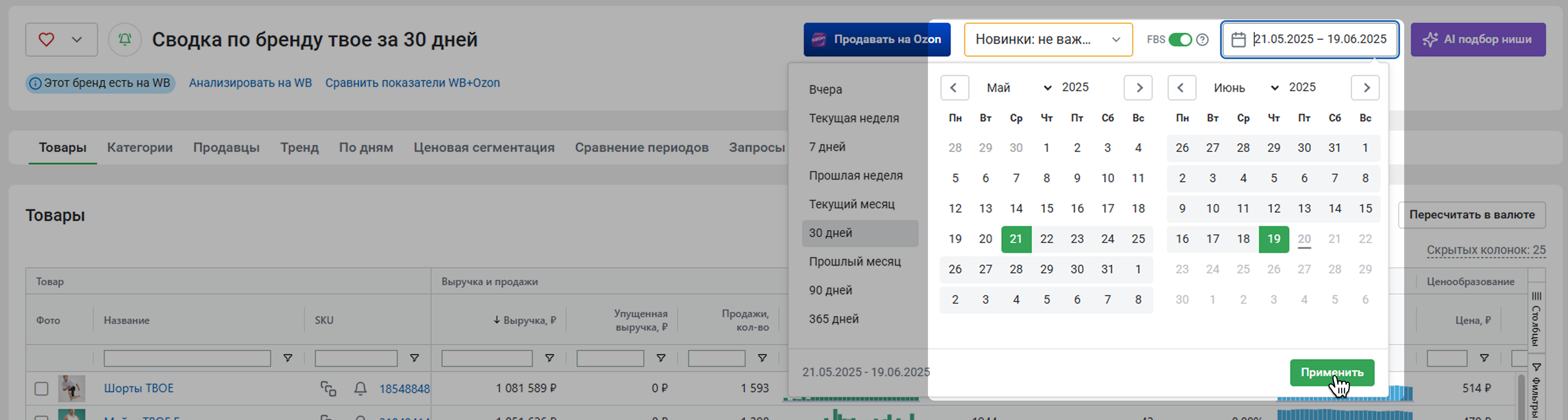The width and height of the screenshot is (1568, 420).
Task: Select the Вчера preset period
Action: [860, 90]
